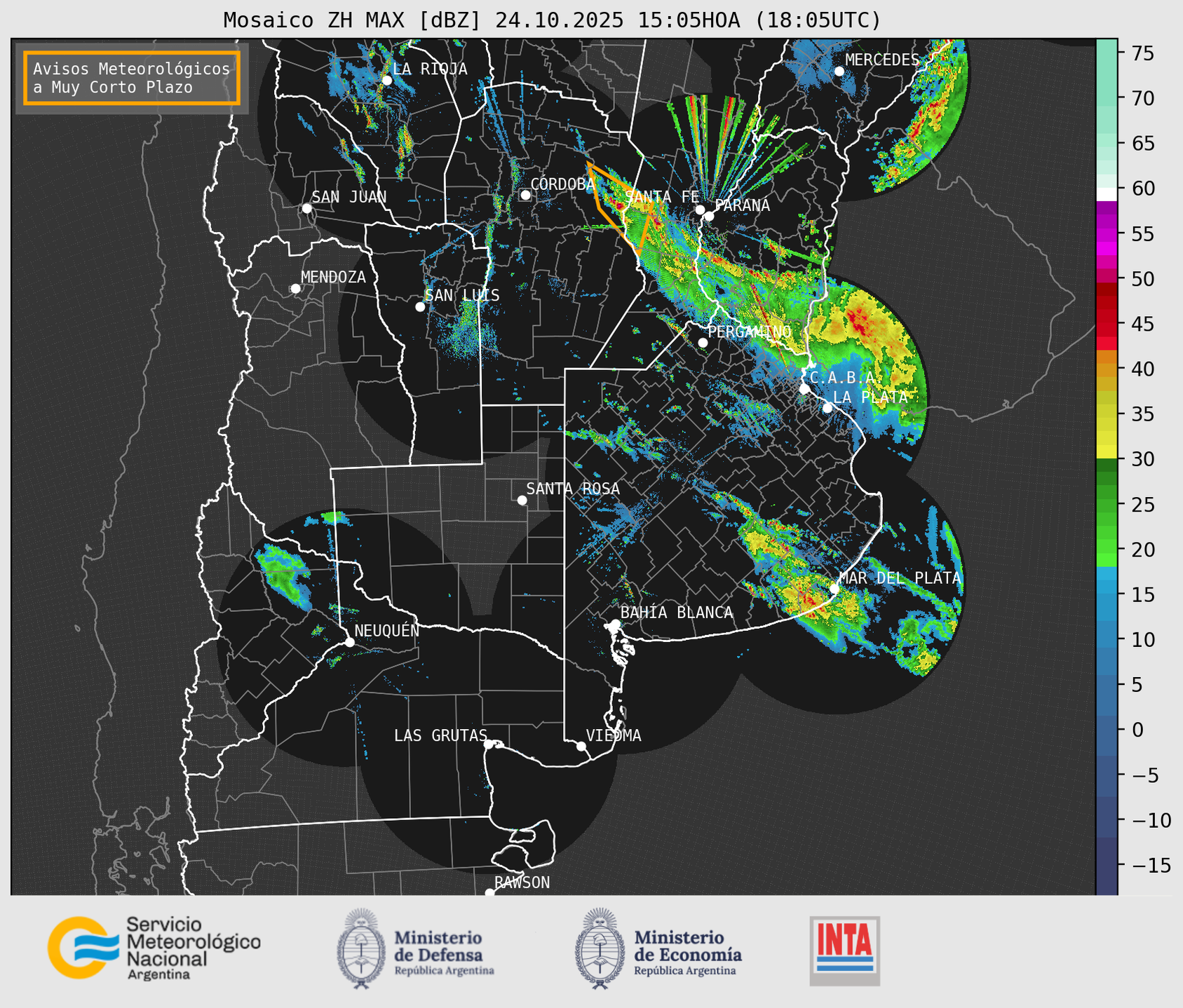Click the La Rioja city marker
The height and width of the screenshot is (1008, 1183).
(x=386, y=80)
